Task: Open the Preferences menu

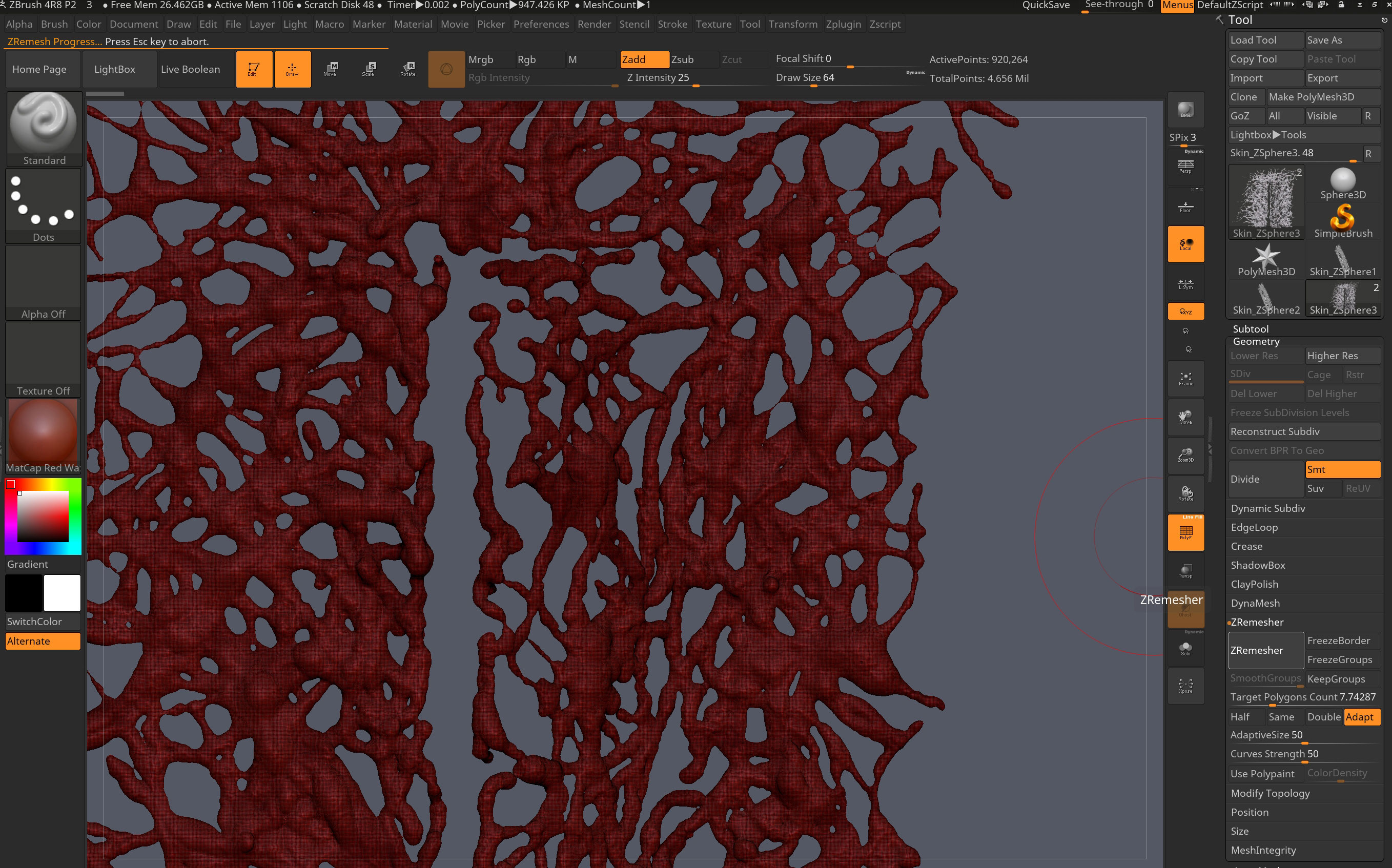Action: tap(541, 24)
